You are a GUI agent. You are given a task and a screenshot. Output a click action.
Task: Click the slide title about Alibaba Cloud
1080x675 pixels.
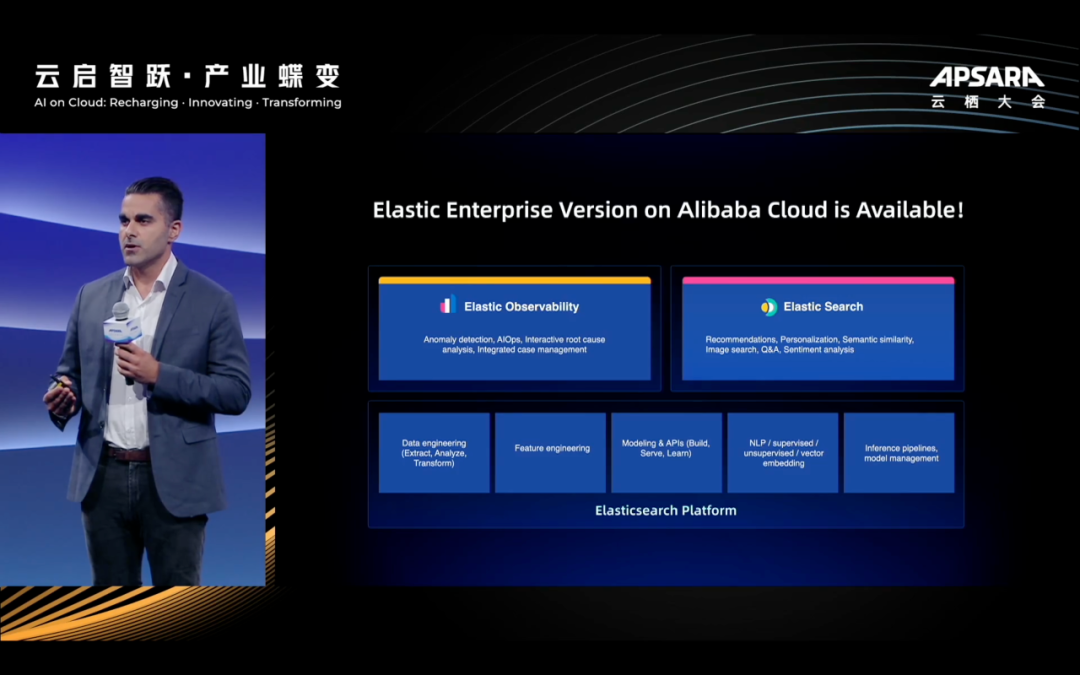point(668,210)
